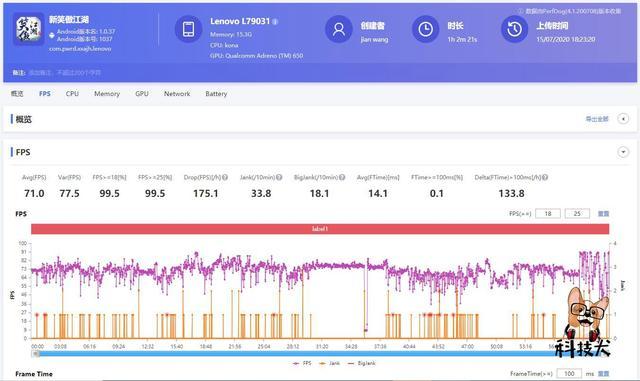Click the blue timeline range slider

point(320,354)
